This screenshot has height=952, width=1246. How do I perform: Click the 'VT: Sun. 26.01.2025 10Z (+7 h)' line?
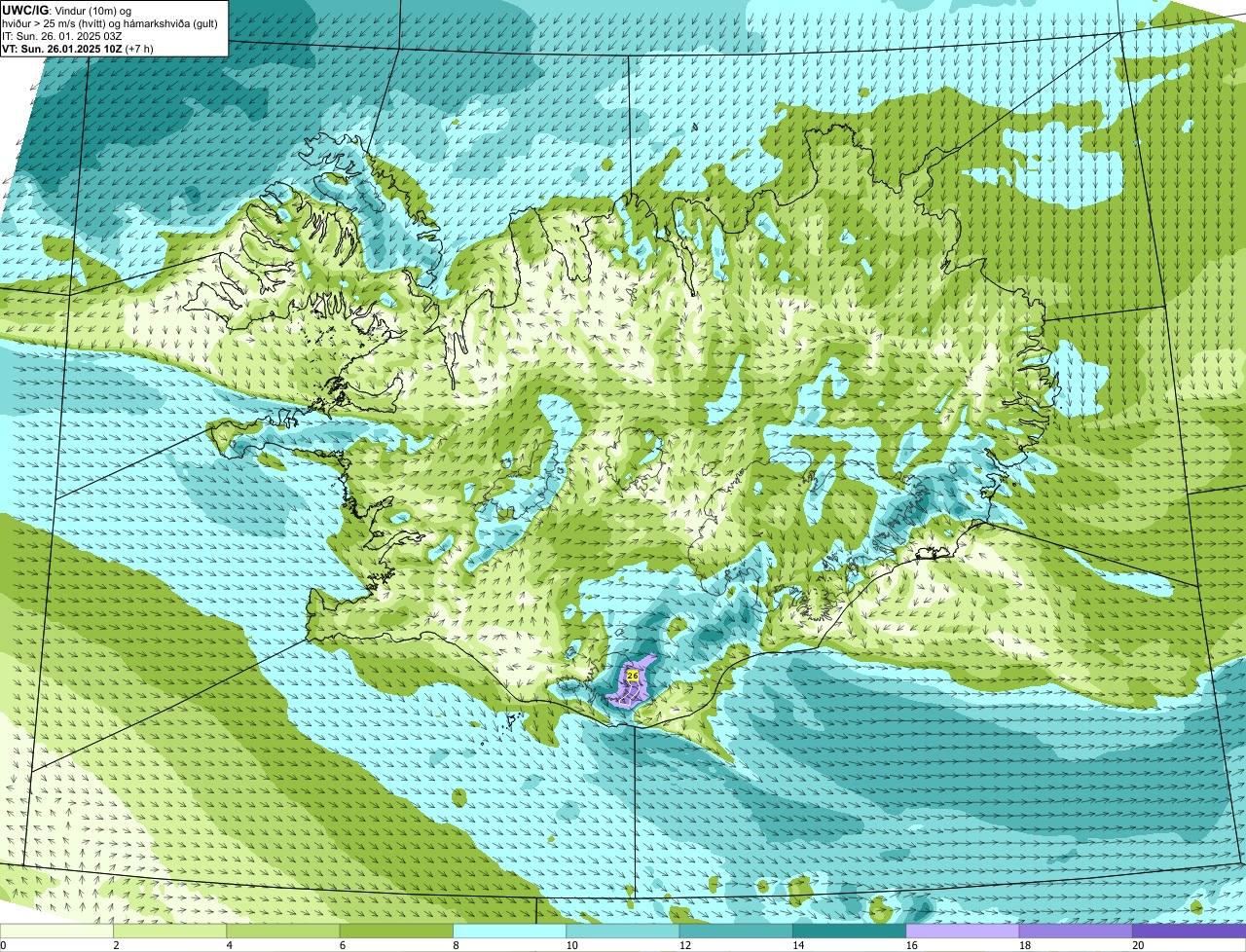click(x=77, y=48)
